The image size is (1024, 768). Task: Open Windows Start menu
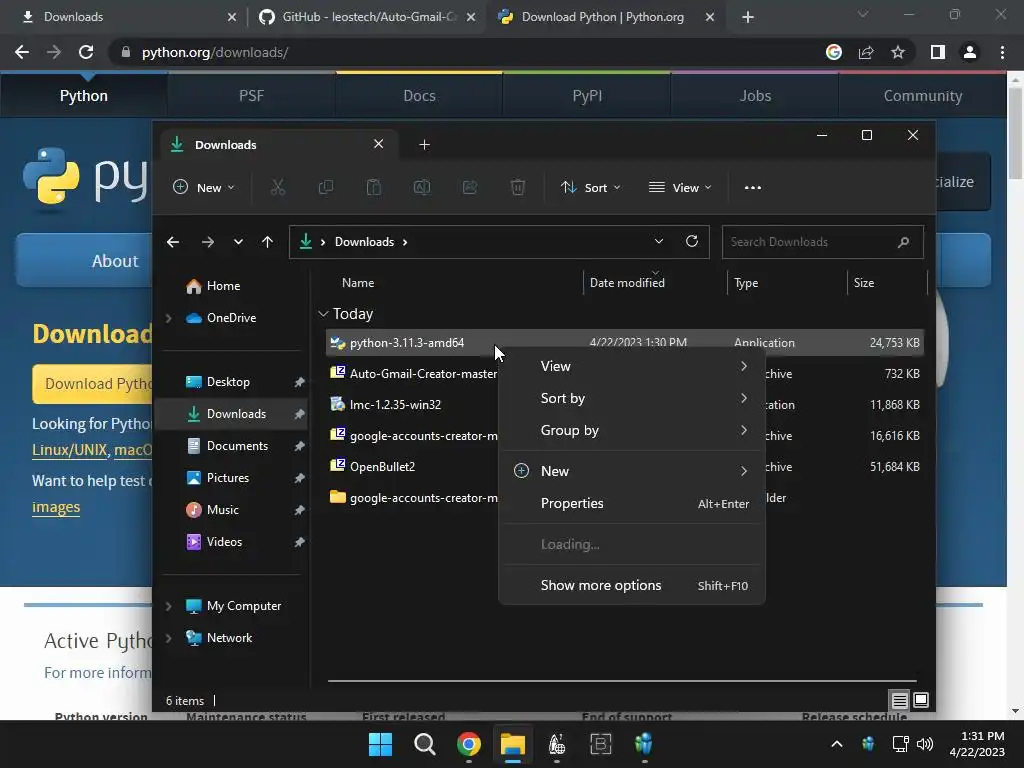(380, 744)
